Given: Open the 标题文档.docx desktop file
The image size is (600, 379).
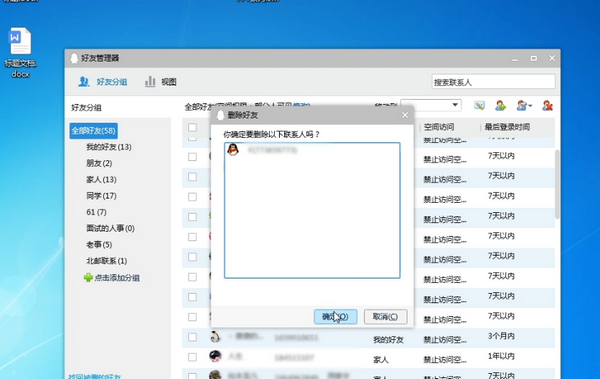Looking at the screenshot, I should (x=20, y=52).
